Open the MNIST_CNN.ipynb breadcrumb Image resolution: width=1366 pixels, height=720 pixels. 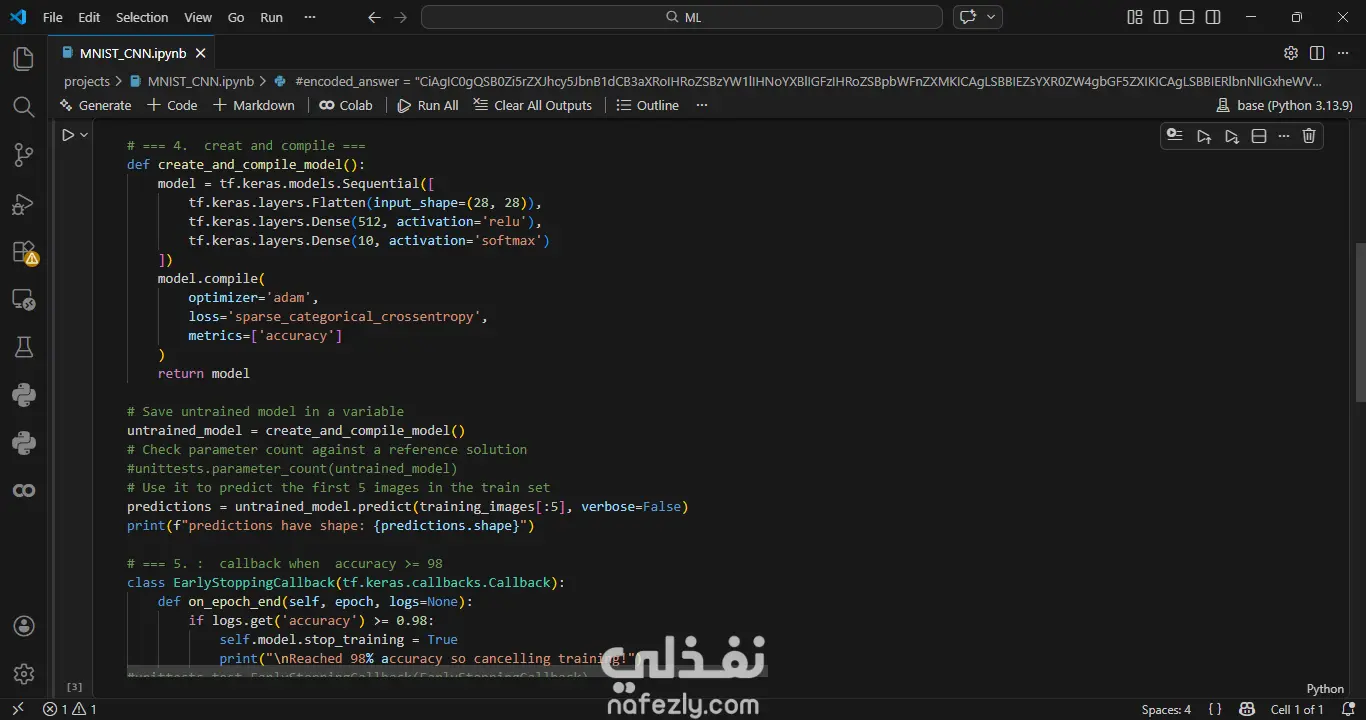click(191, 81)
